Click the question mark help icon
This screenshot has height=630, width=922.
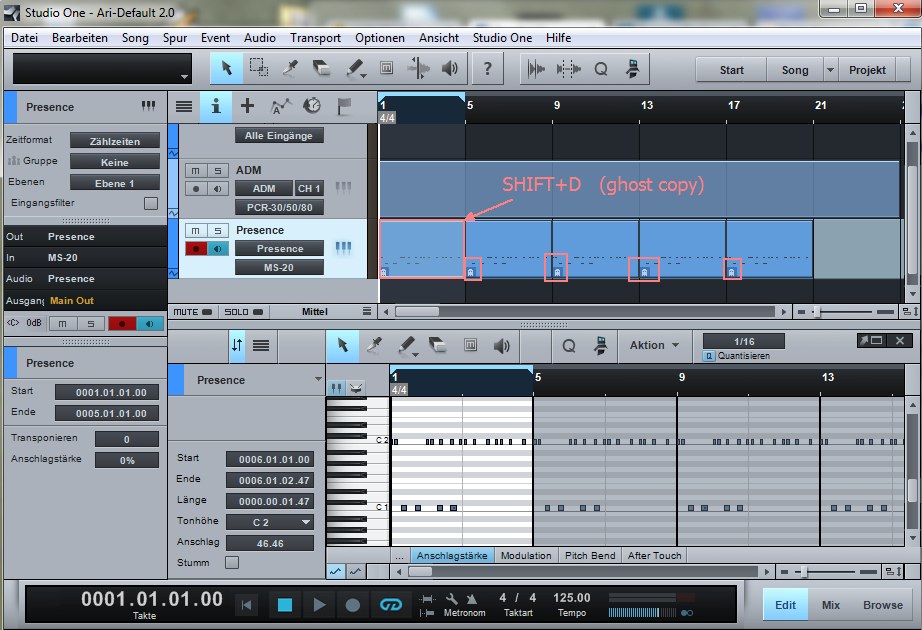(x=487, y=69)
